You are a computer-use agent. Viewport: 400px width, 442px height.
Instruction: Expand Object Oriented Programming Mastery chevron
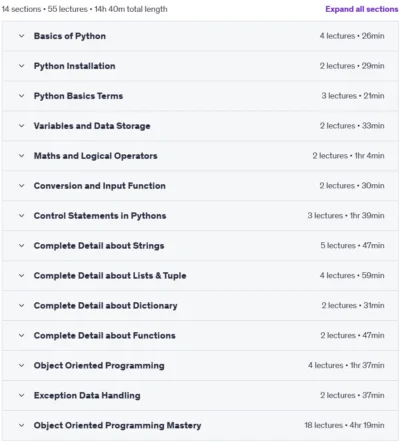pyautogui.click(x=21, y=425)
